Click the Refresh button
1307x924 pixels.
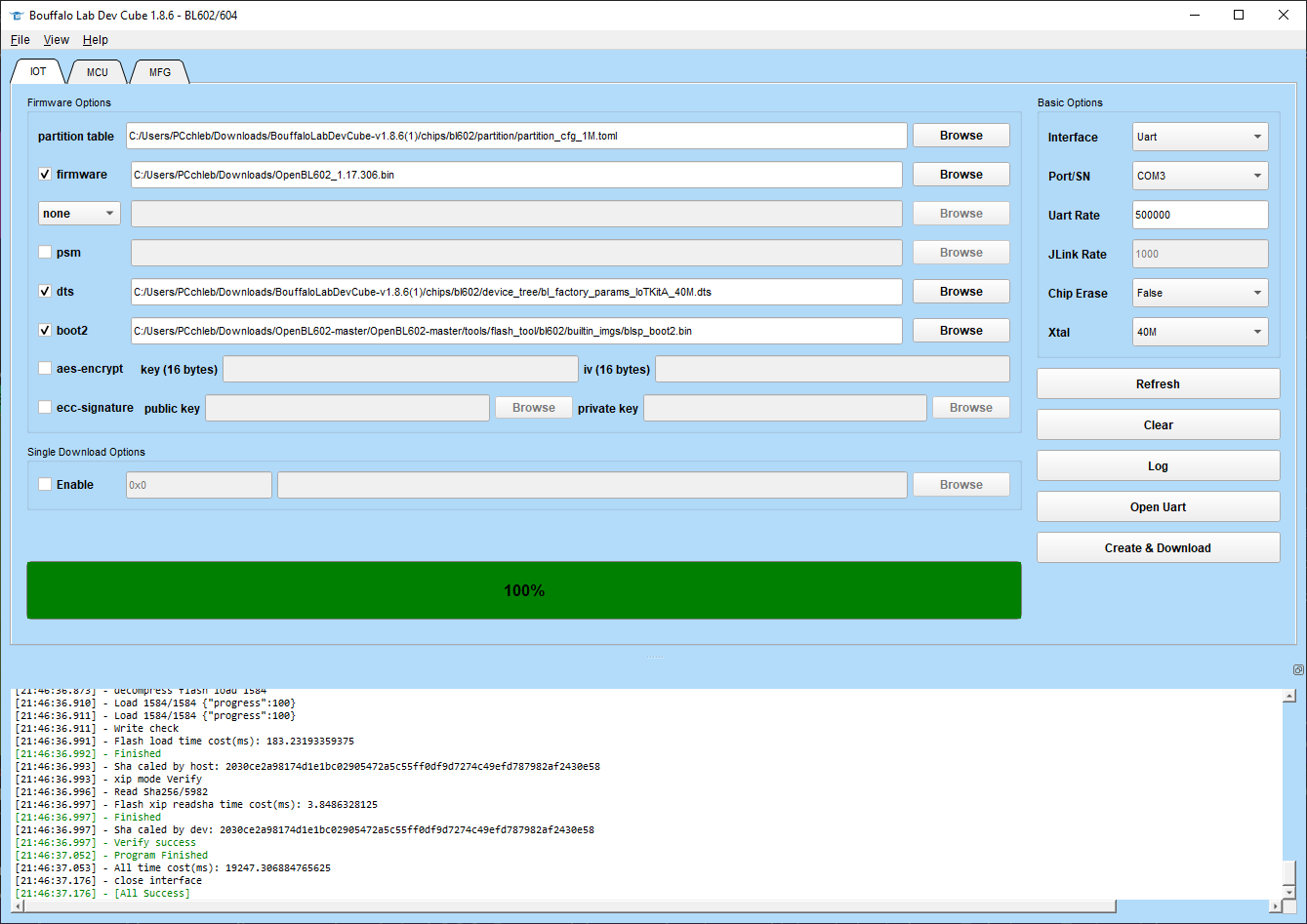tap(1158, 383)
